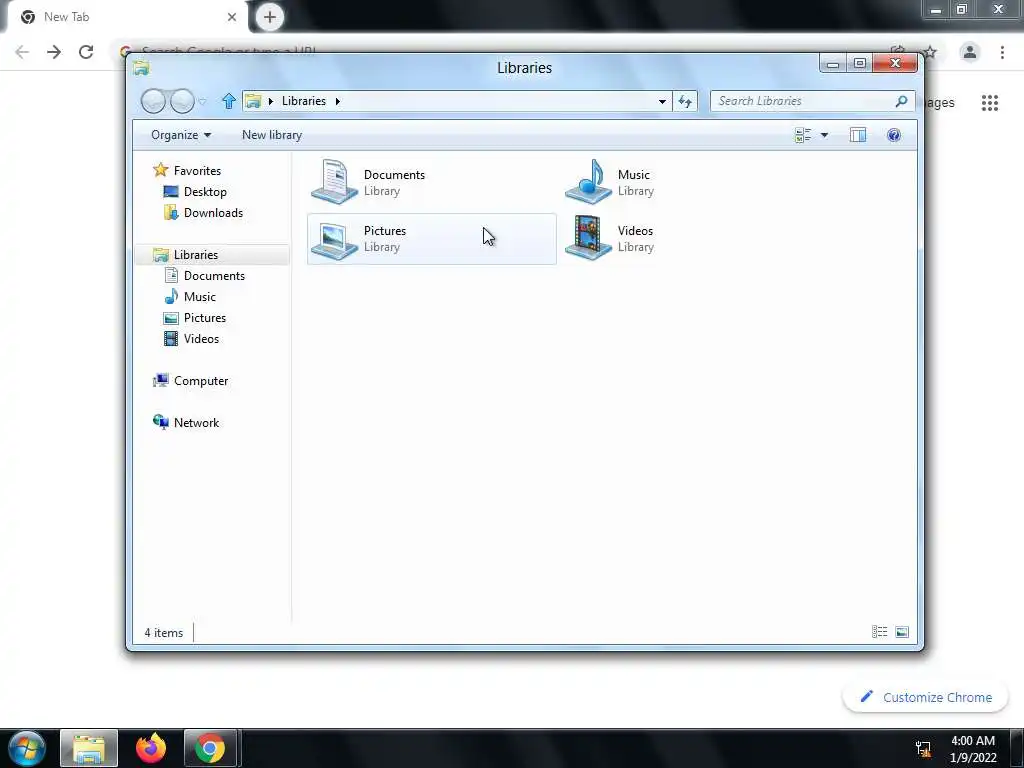Open the Music library icon in main pane
The image size is (1024, 768).
(x=588, y=182)
